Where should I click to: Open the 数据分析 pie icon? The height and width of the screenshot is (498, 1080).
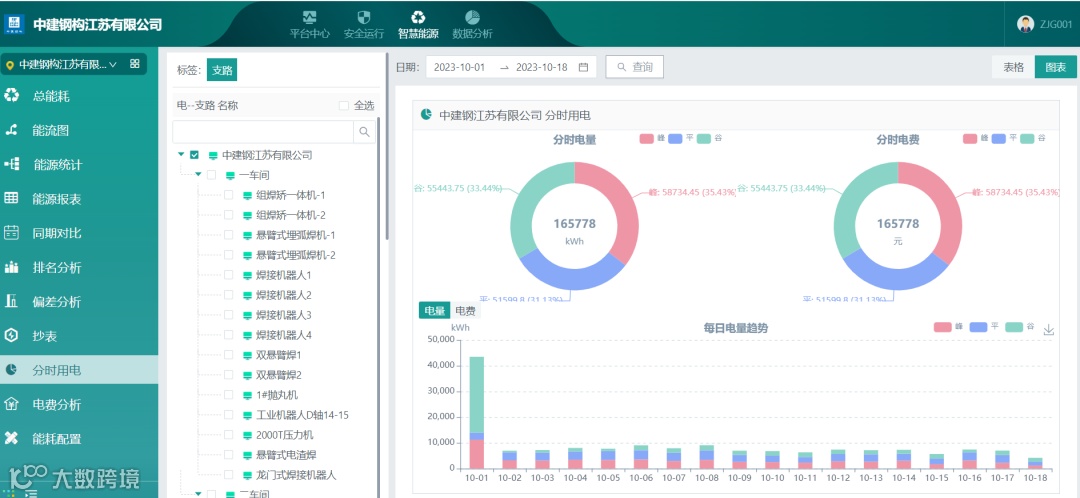coord(472,17)
